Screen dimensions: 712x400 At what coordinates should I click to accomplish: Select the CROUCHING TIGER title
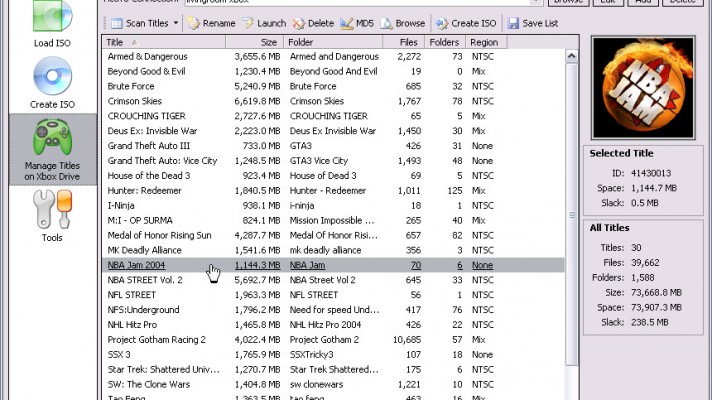tap(146, 116)
